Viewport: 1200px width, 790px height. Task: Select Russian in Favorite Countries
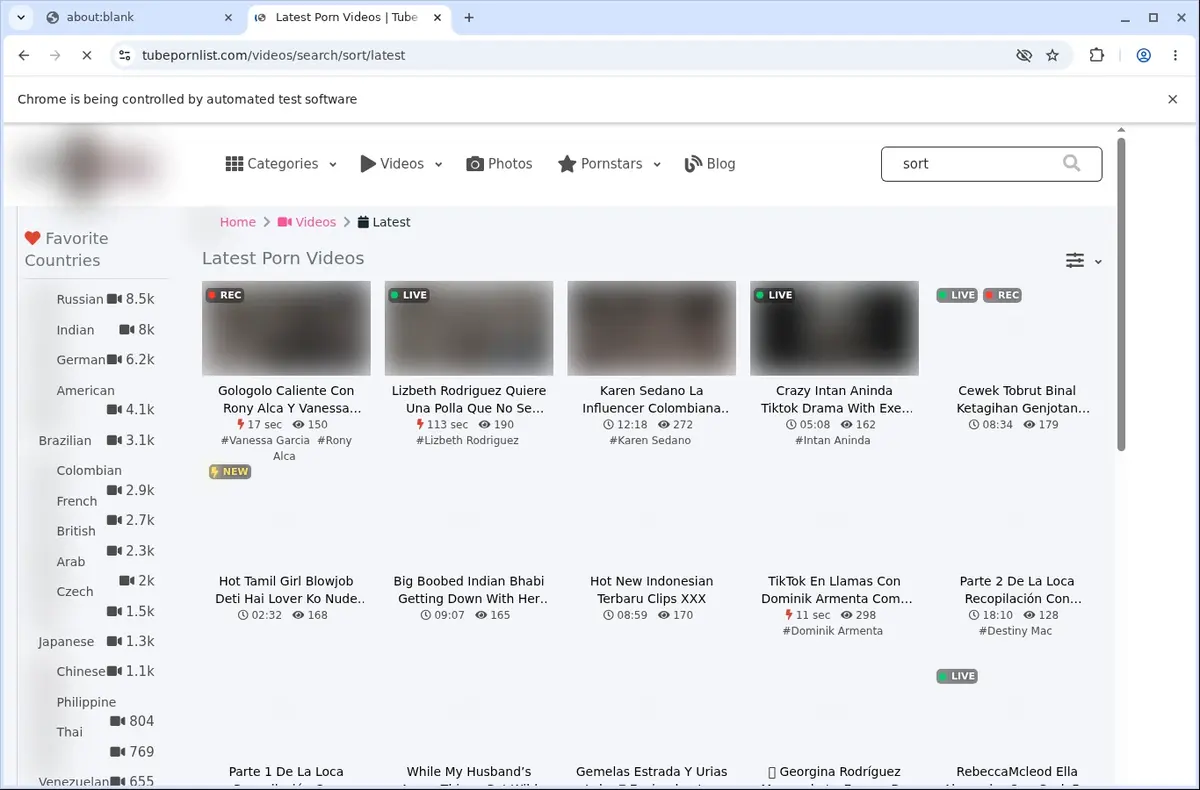[x=80, y=299]
